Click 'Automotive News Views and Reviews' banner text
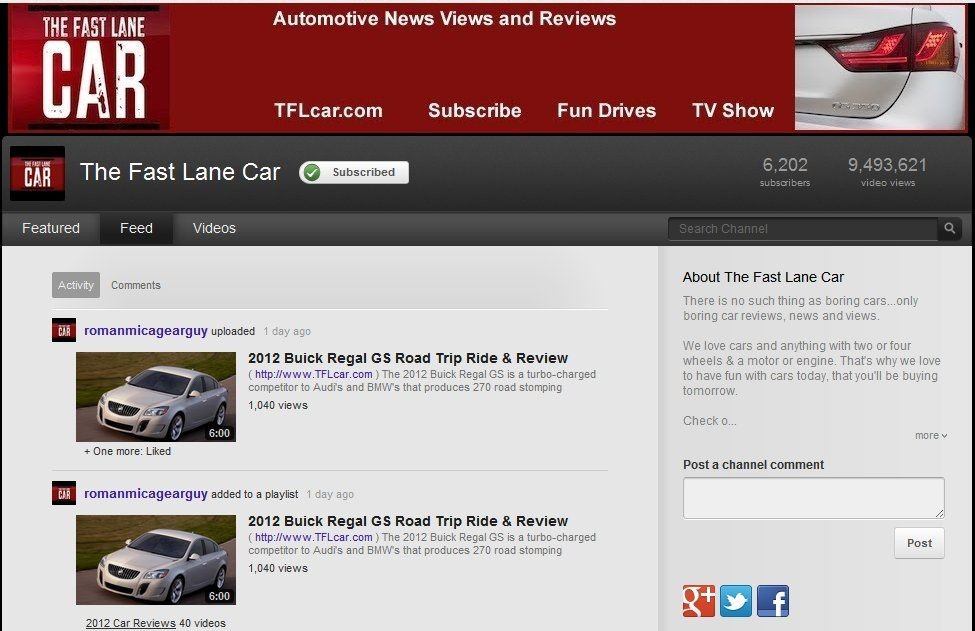 [444, 19]
